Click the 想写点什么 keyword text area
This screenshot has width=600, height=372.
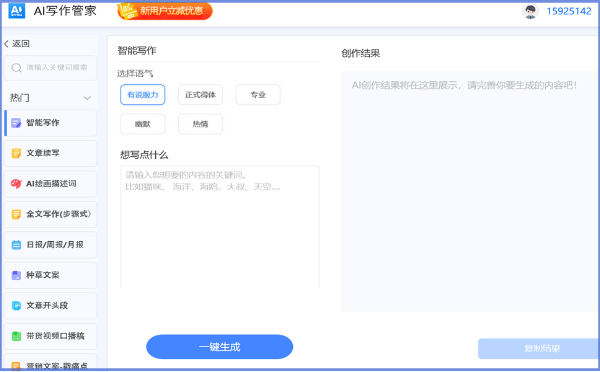coord(220,227)
